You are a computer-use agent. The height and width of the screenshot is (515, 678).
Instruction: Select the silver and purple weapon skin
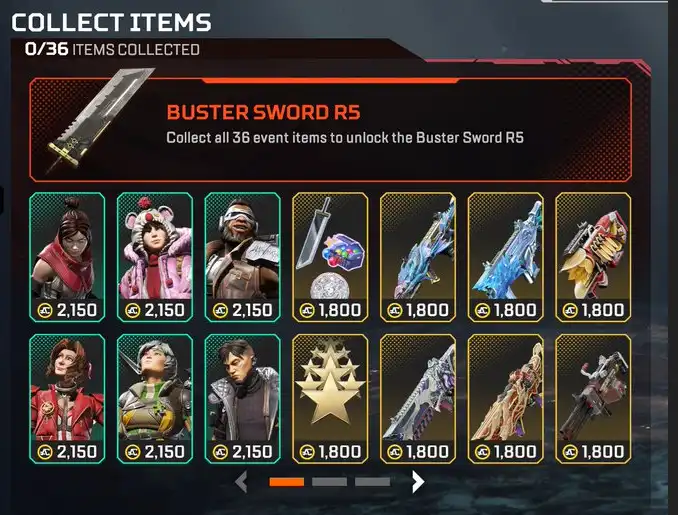coord(418,399)
